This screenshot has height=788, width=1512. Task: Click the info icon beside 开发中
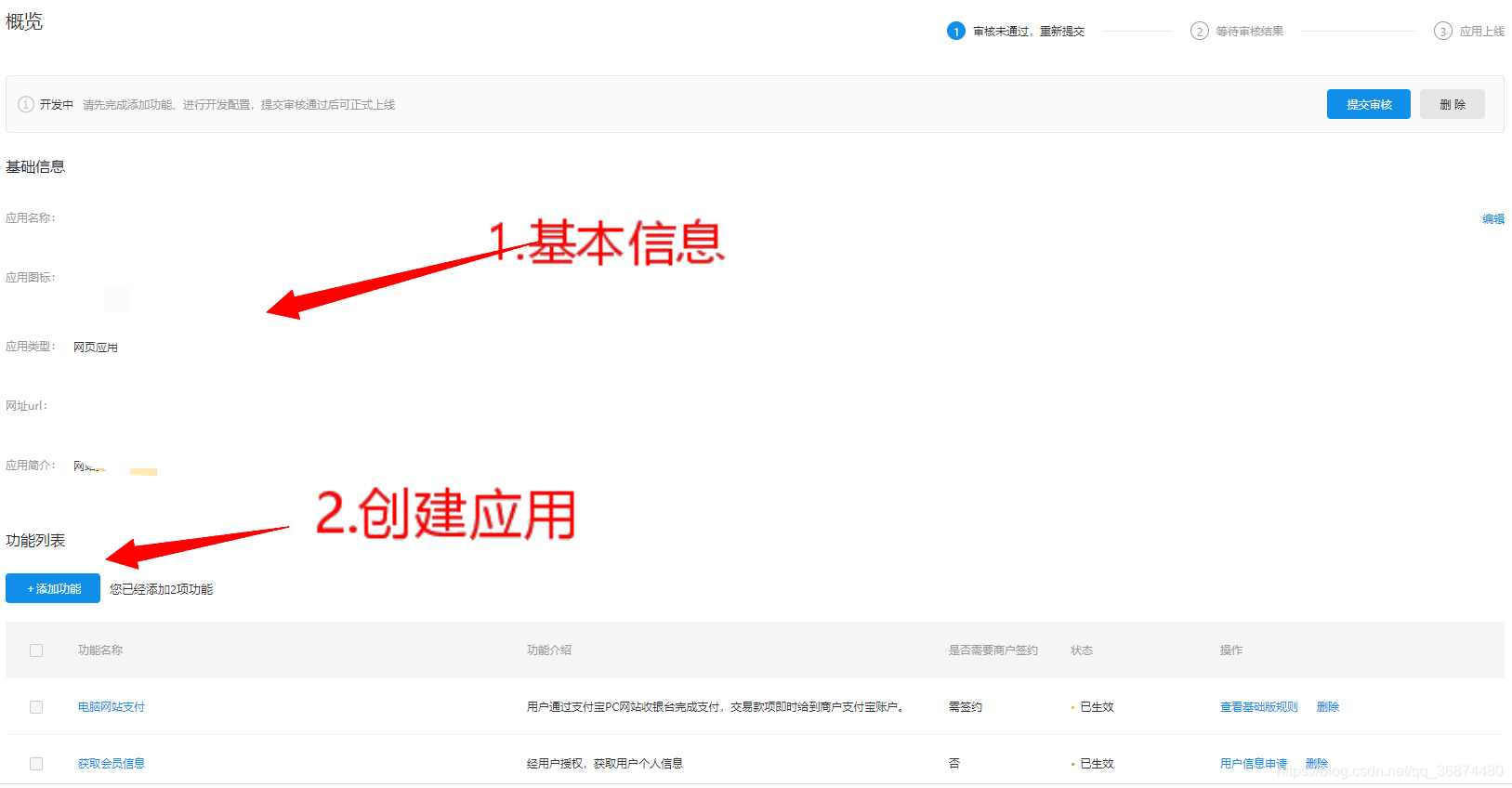(26, 104)
